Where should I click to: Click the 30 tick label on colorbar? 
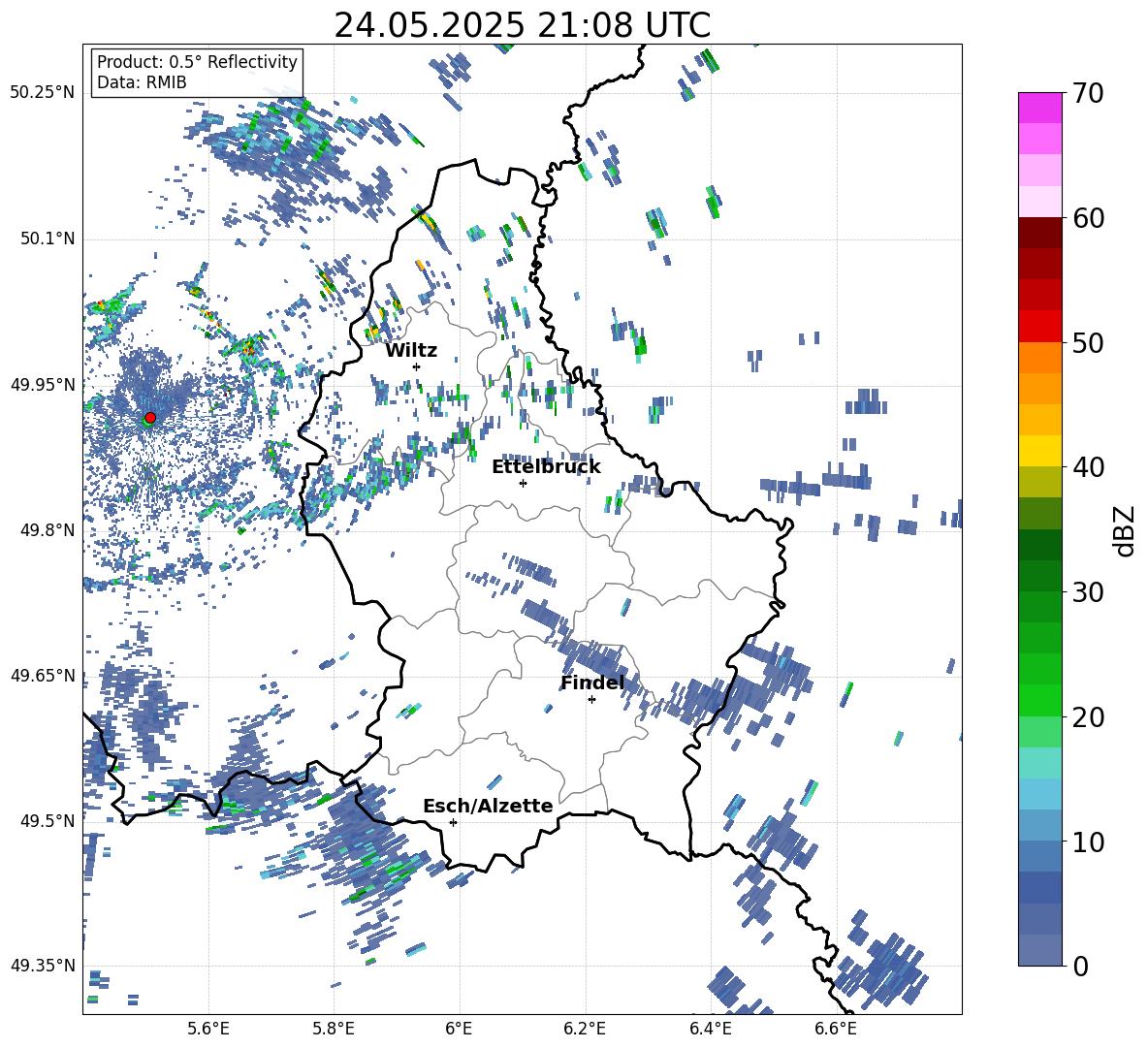1088,591
